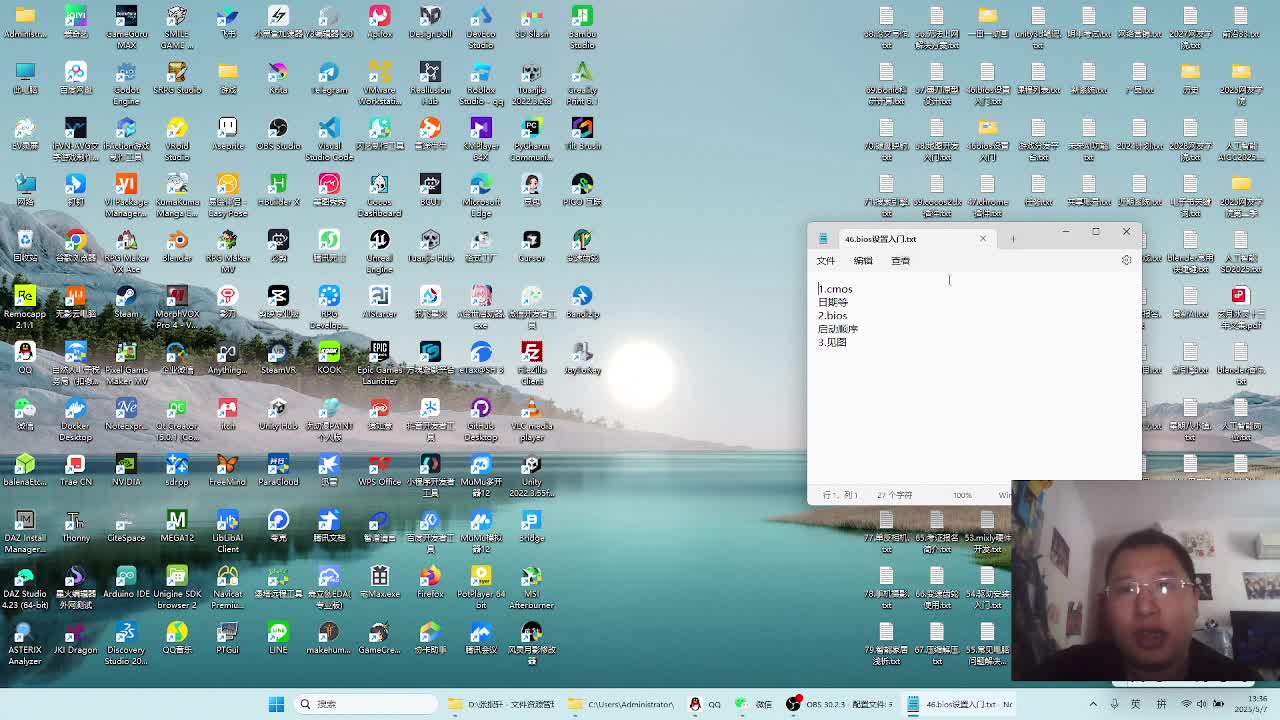
Task: Open the 编辑 menu in Notepad
Action: pyautogui.click(x=863, y=261)
